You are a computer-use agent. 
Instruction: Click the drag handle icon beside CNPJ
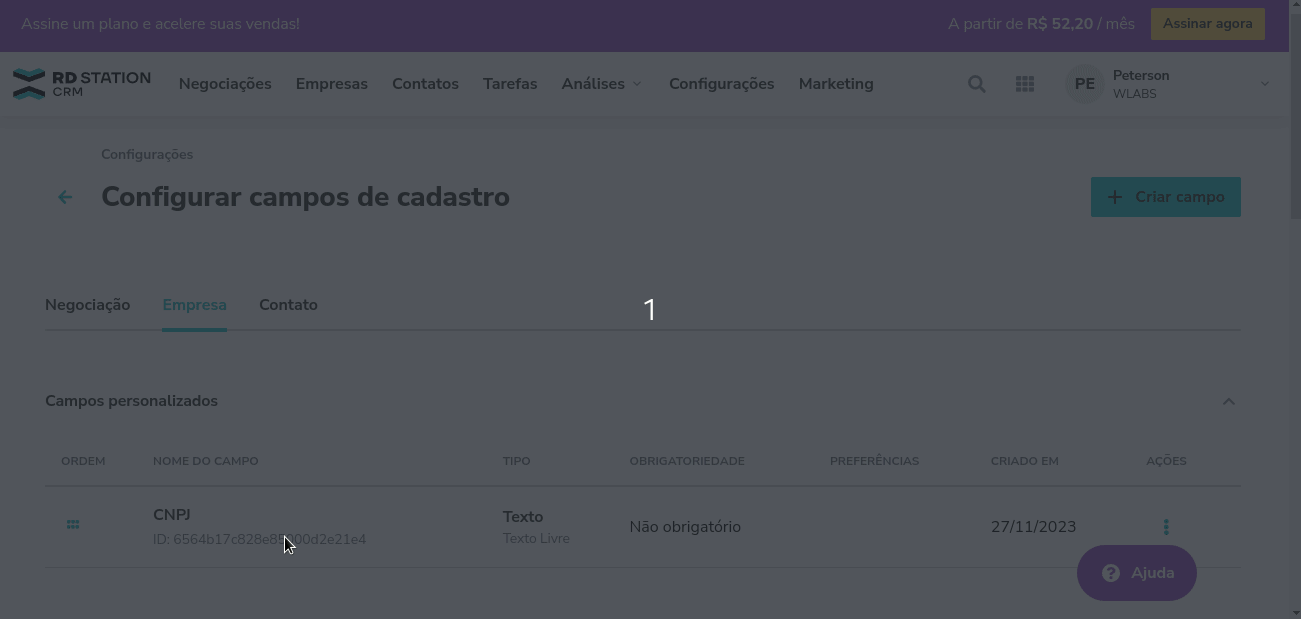click(72, 524)
